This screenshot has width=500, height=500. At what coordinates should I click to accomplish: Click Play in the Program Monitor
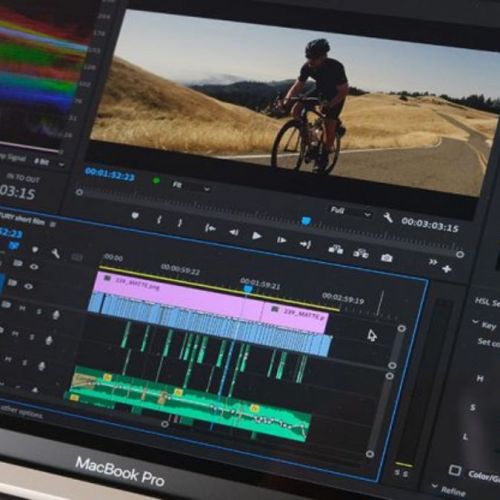point(256,236)
